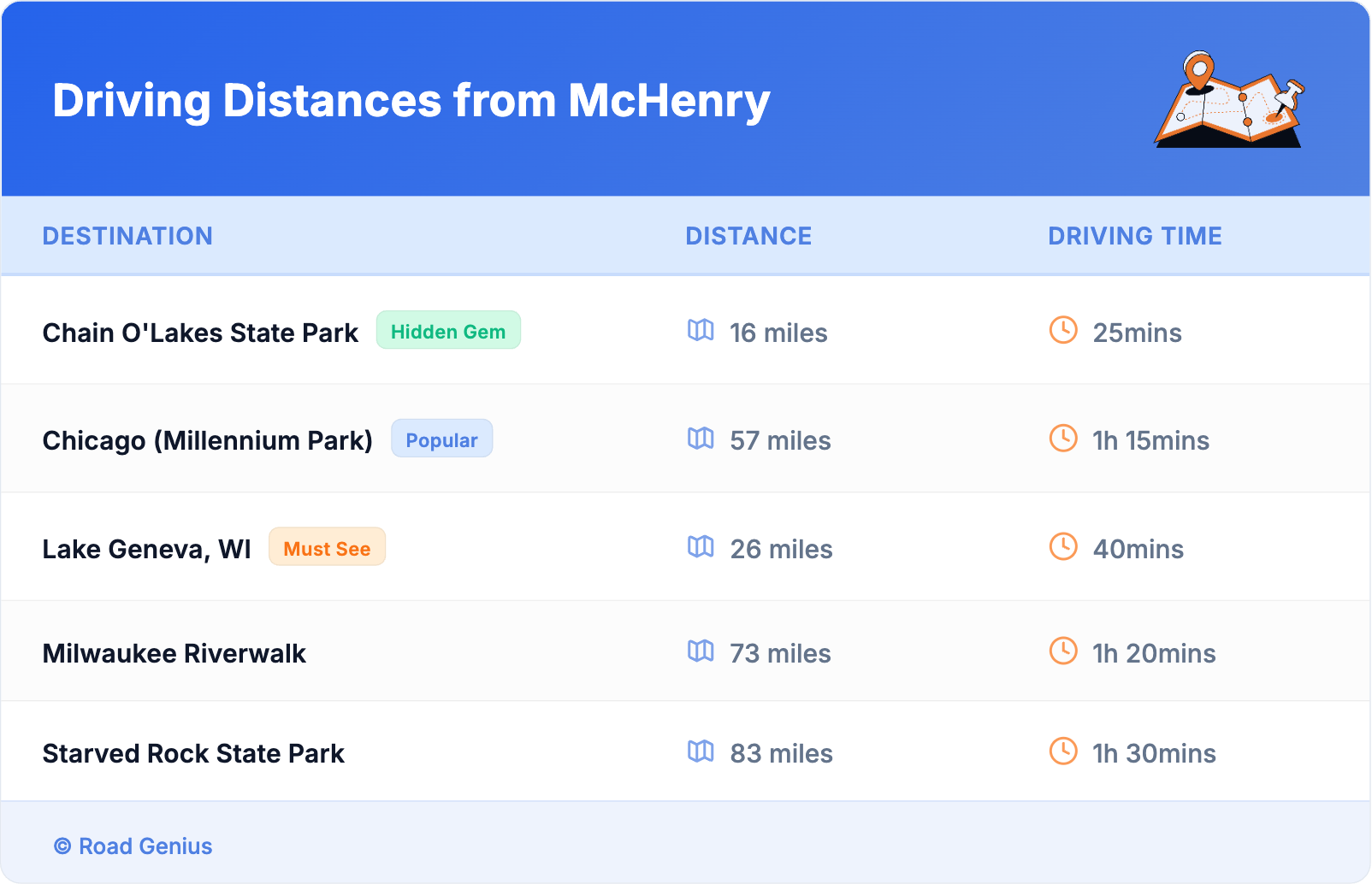Click the clock icon beside 40mins
The width and height of the screenshot is (1372, 884).
coord(1063,546)
